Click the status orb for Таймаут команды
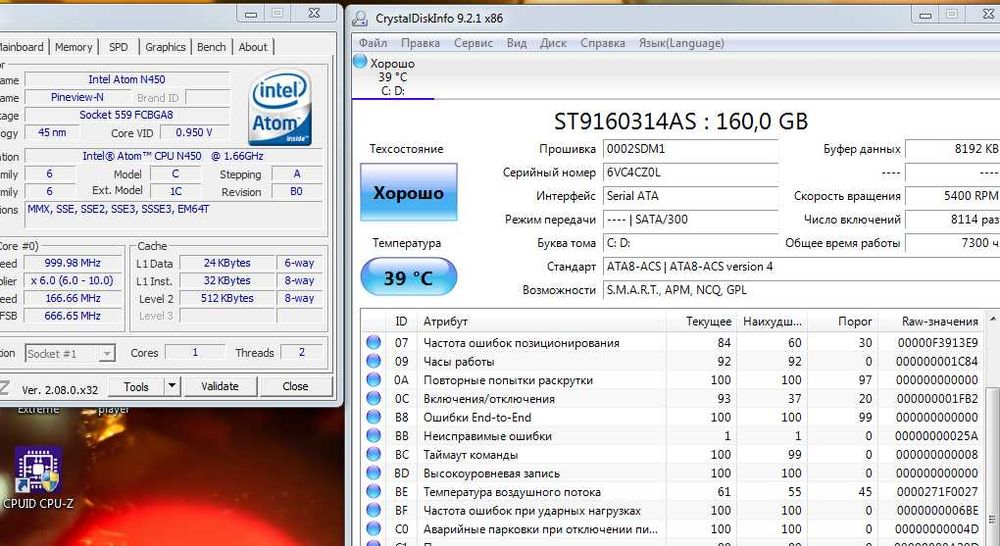This screenshot has height=546, width=1000. coord(373,454)
